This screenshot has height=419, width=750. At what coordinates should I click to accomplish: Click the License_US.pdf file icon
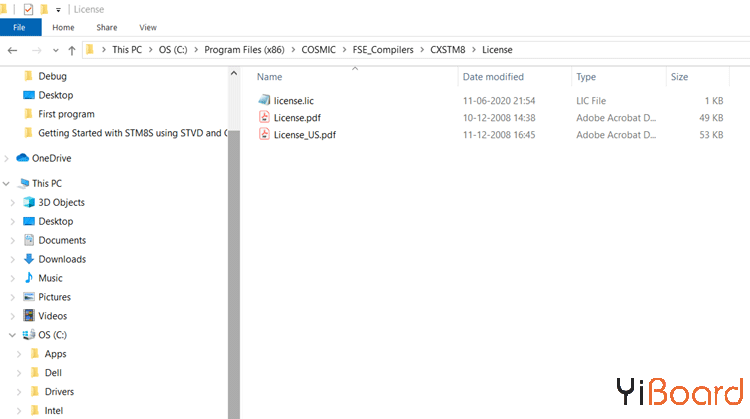click(x=264, y=134)
